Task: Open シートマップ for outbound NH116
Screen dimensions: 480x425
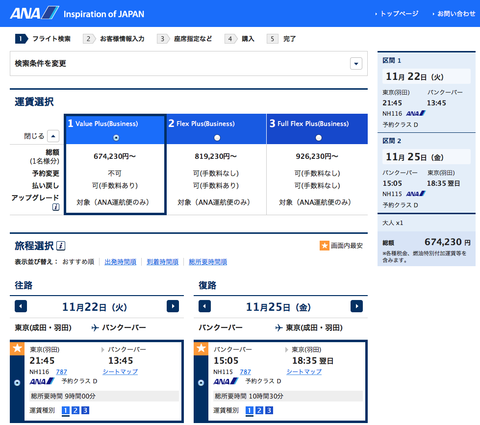Action: click(120, 372)
